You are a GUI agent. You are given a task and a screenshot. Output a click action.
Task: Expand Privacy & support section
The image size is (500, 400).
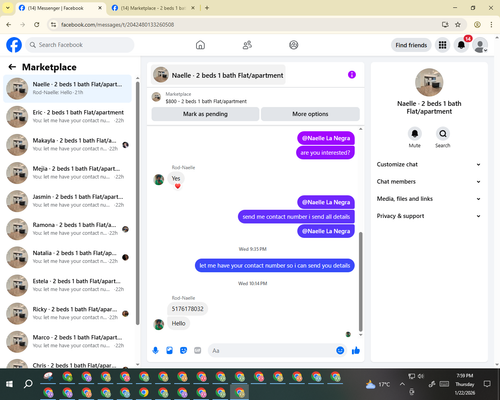click(x=429, y=216)
